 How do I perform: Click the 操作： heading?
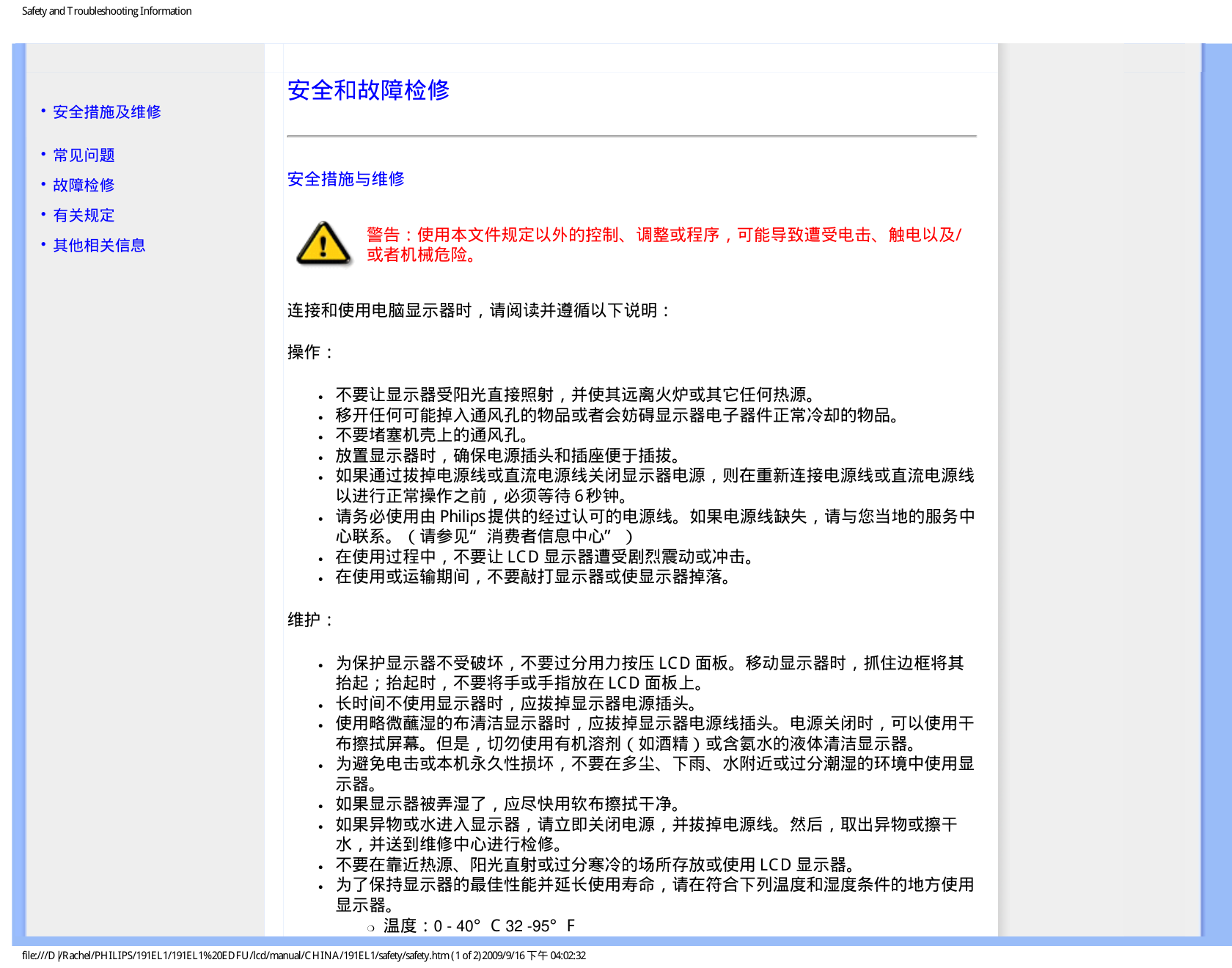311,353
